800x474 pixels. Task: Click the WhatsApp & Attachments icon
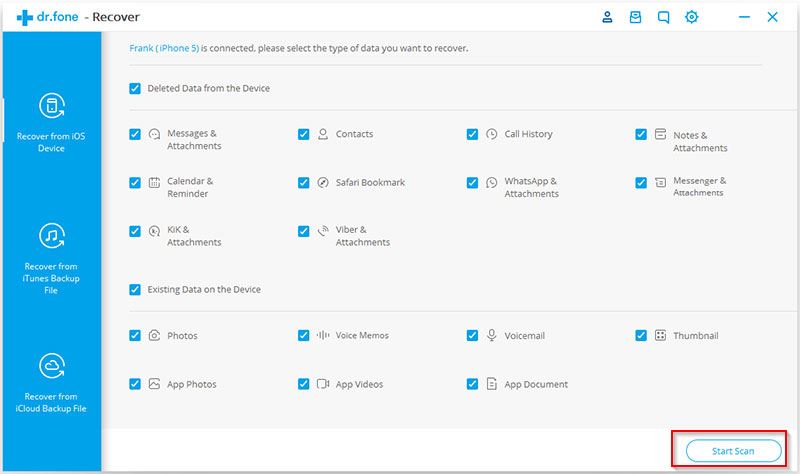[491, 182]
